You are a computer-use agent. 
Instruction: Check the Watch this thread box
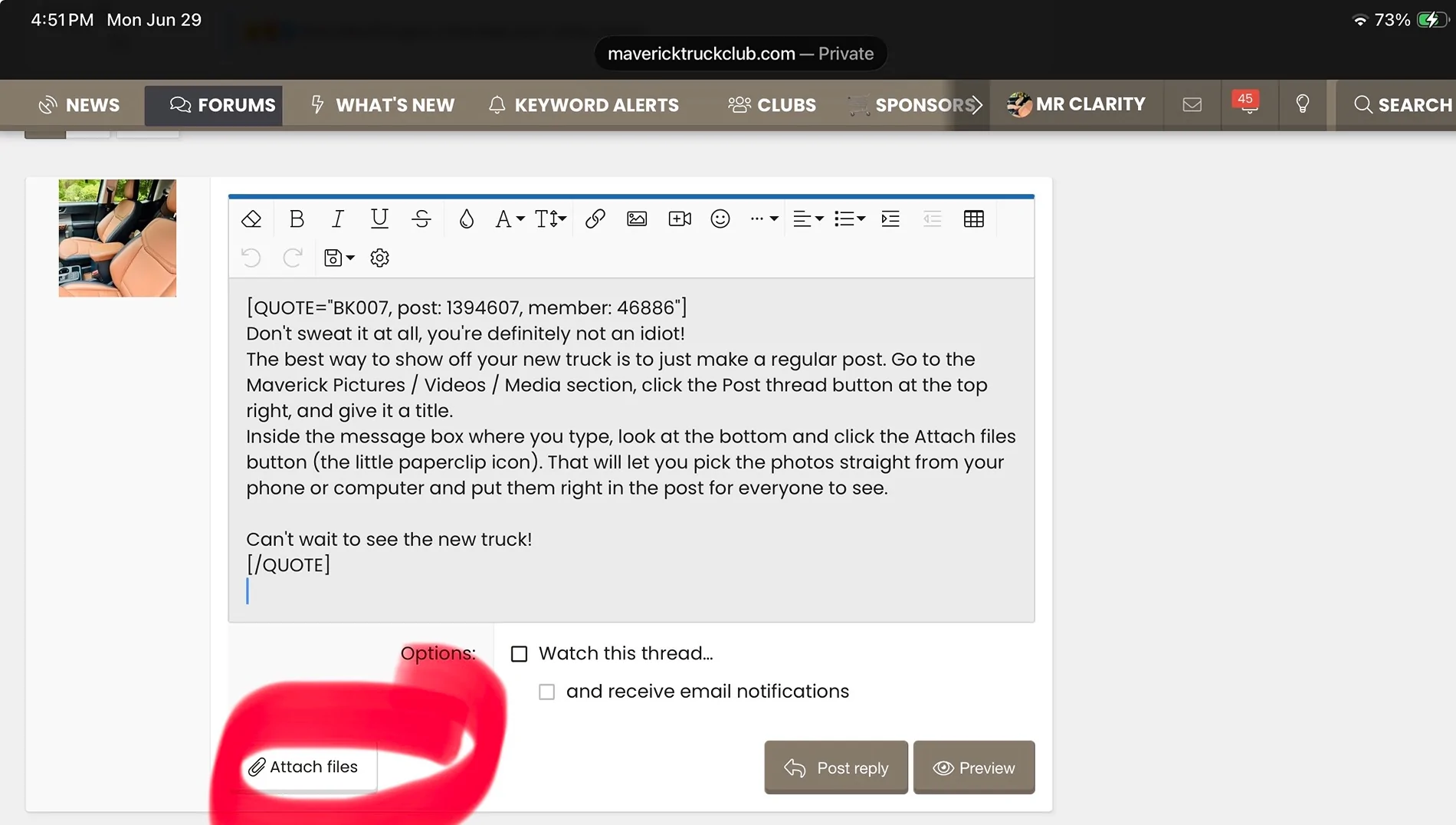520,654
